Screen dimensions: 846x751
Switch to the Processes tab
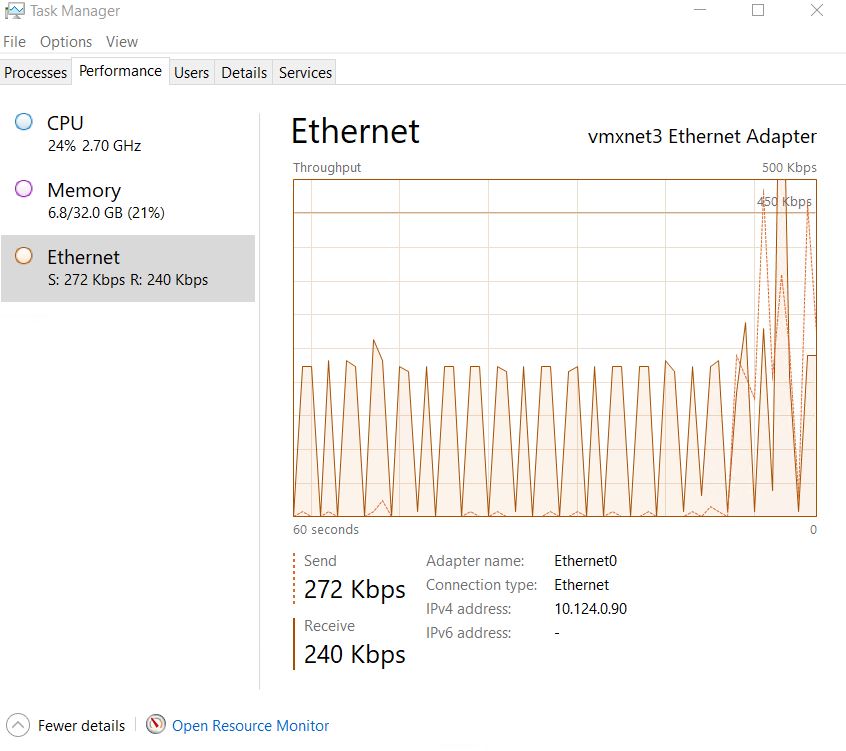[36, 73]
